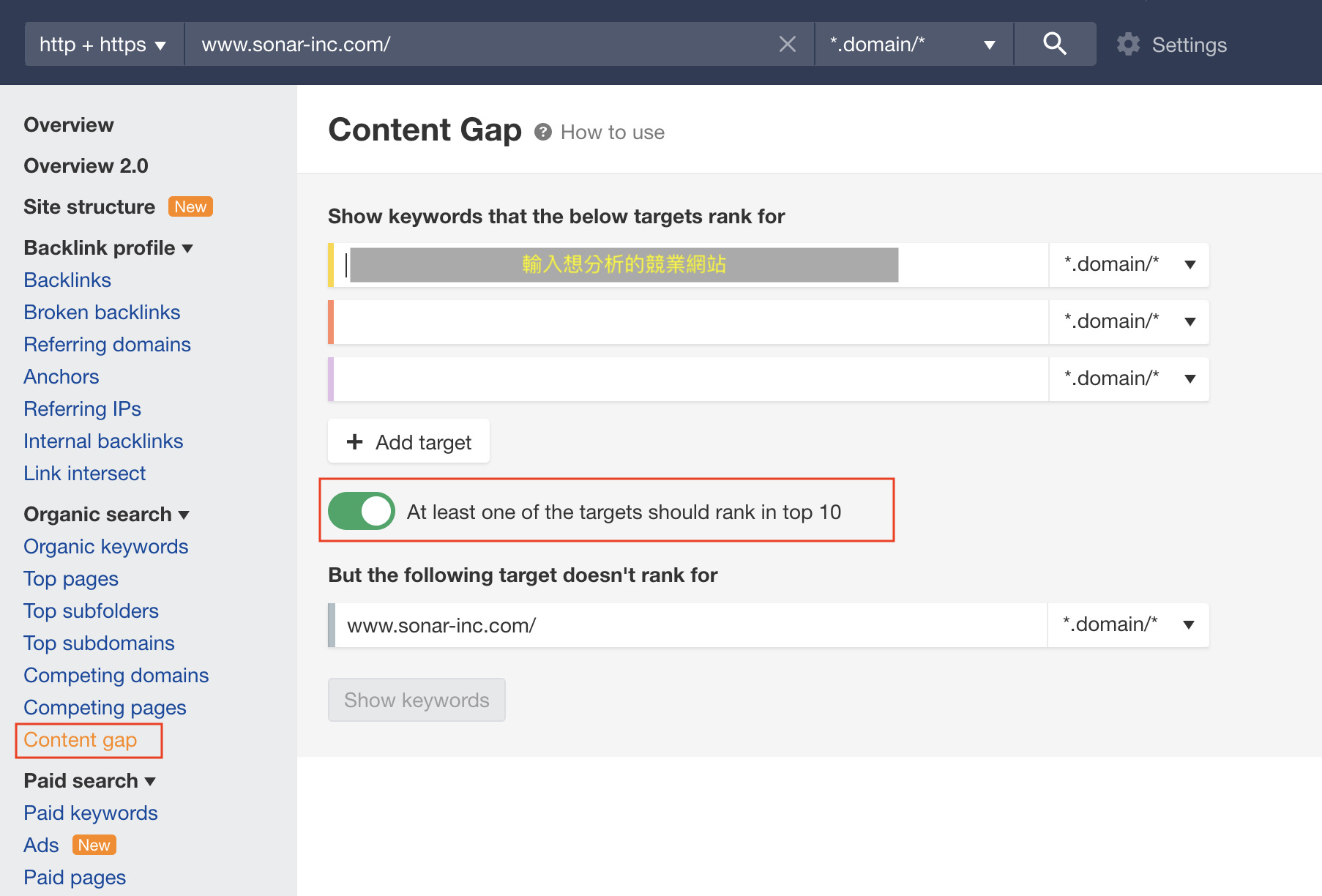Go to Overview 2.0 page

pyautogui.click(x=86, y=166)
